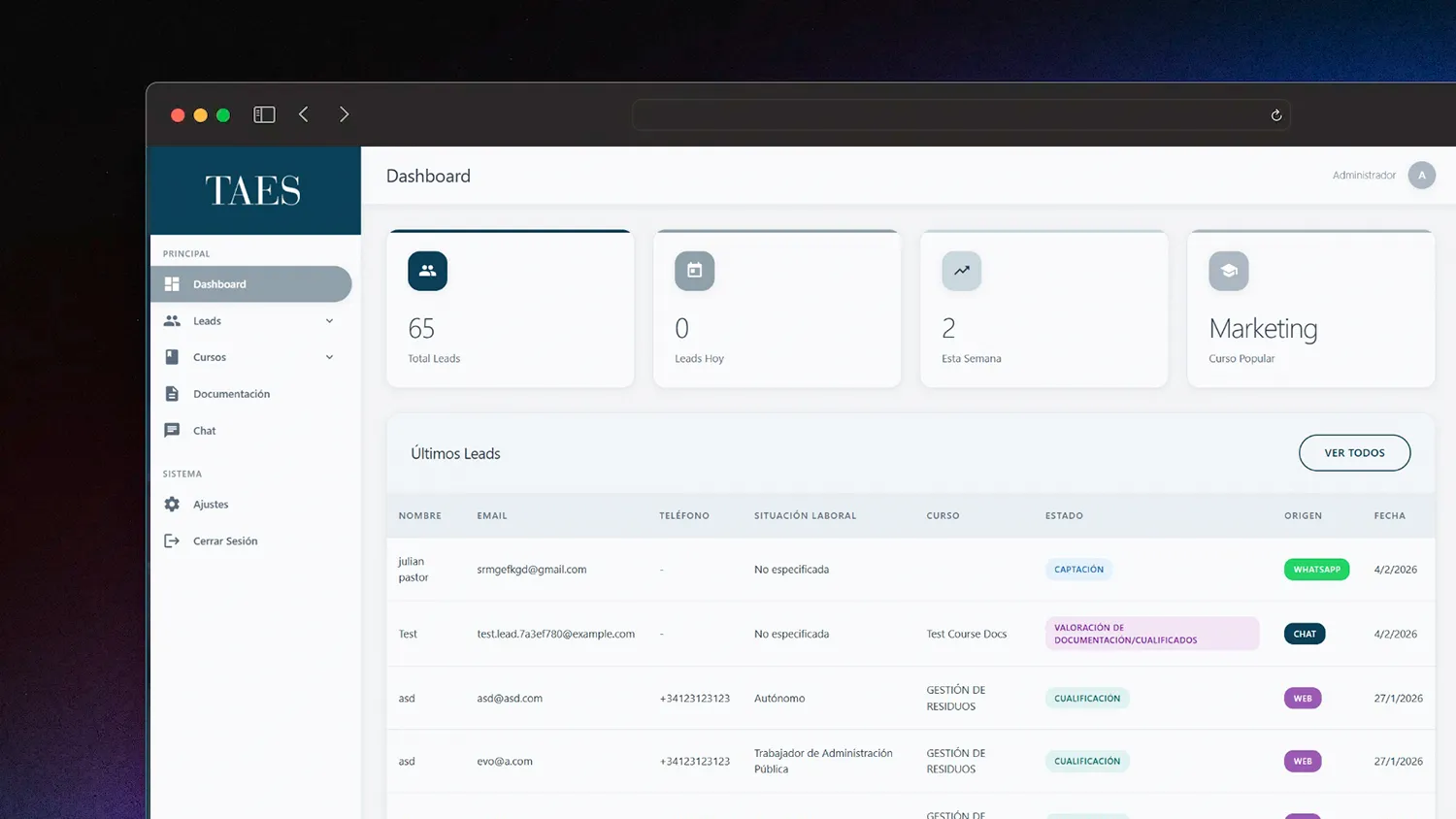Click the Curso Popular graduation cap icon
1456x819 pixels.
[1228, 271]
